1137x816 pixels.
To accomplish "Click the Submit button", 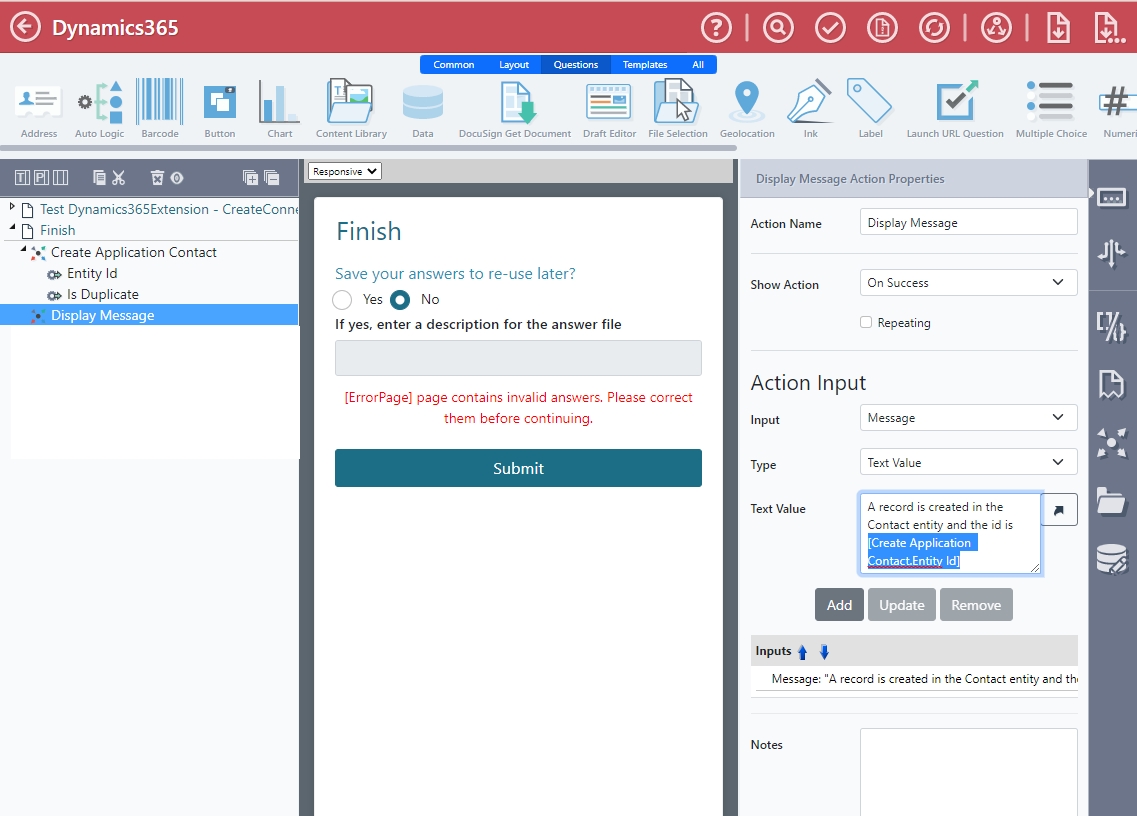I will pos(518,468).
